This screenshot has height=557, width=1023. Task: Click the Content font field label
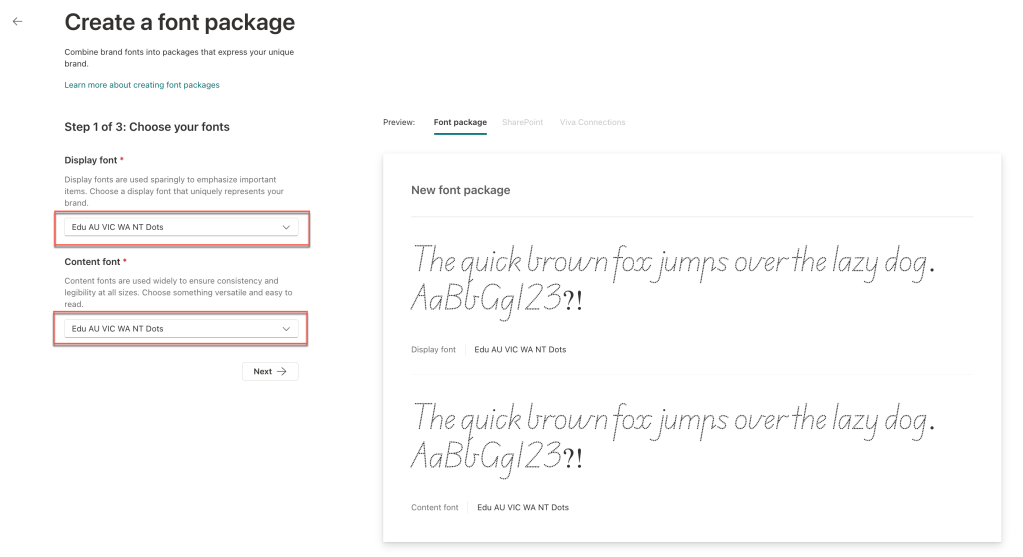click(94, 261)
